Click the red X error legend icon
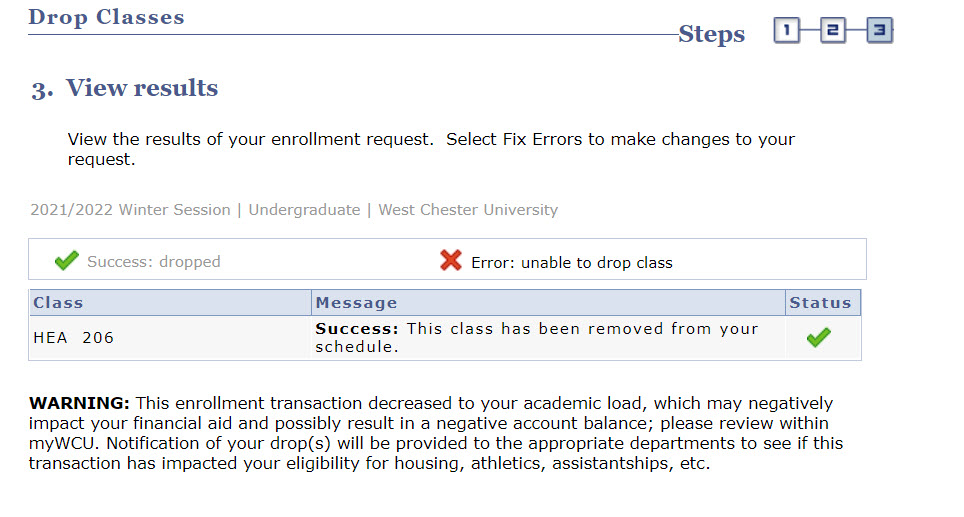 point(451,261)
